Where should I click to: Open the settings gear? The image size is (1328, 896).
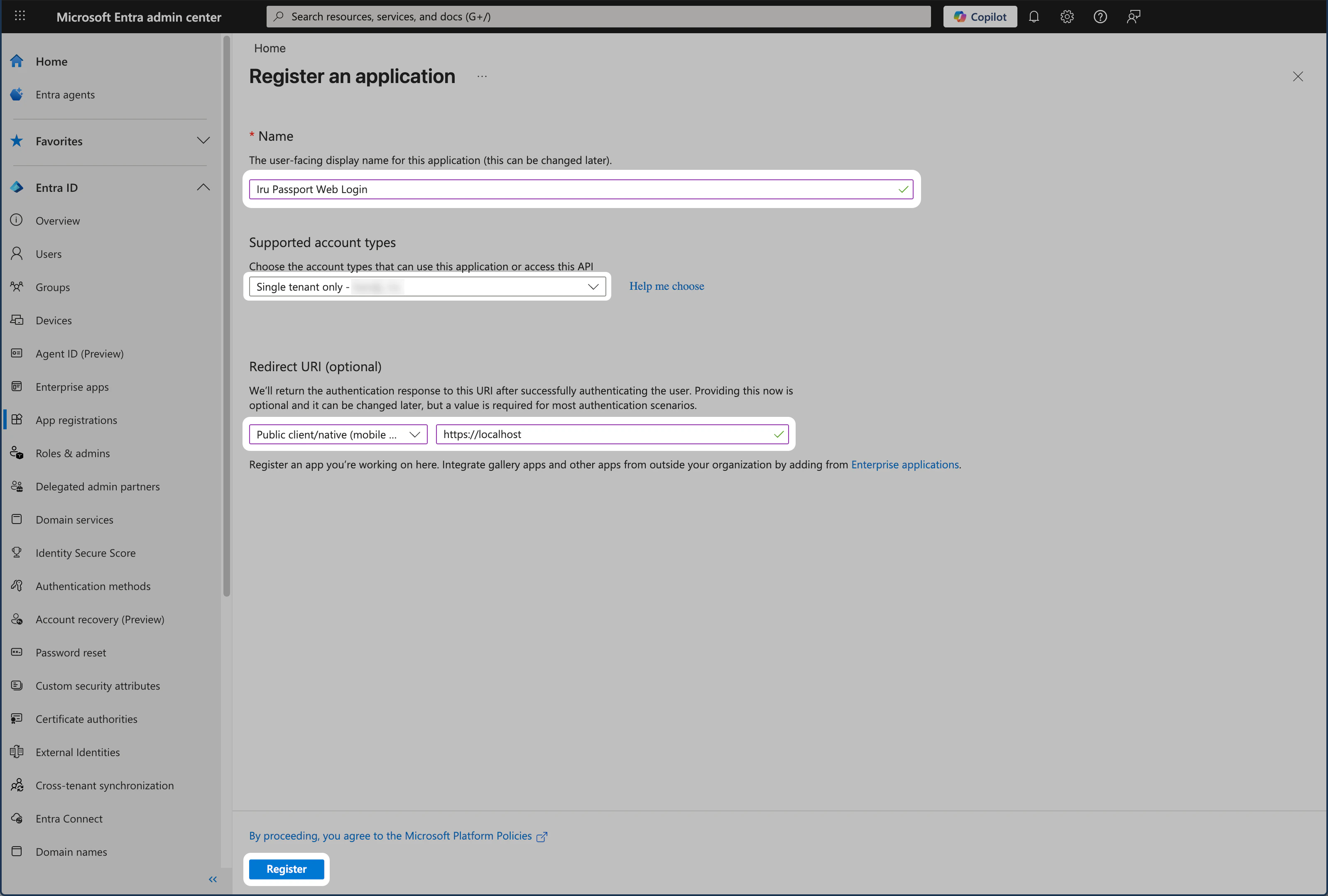[1067, 17]
